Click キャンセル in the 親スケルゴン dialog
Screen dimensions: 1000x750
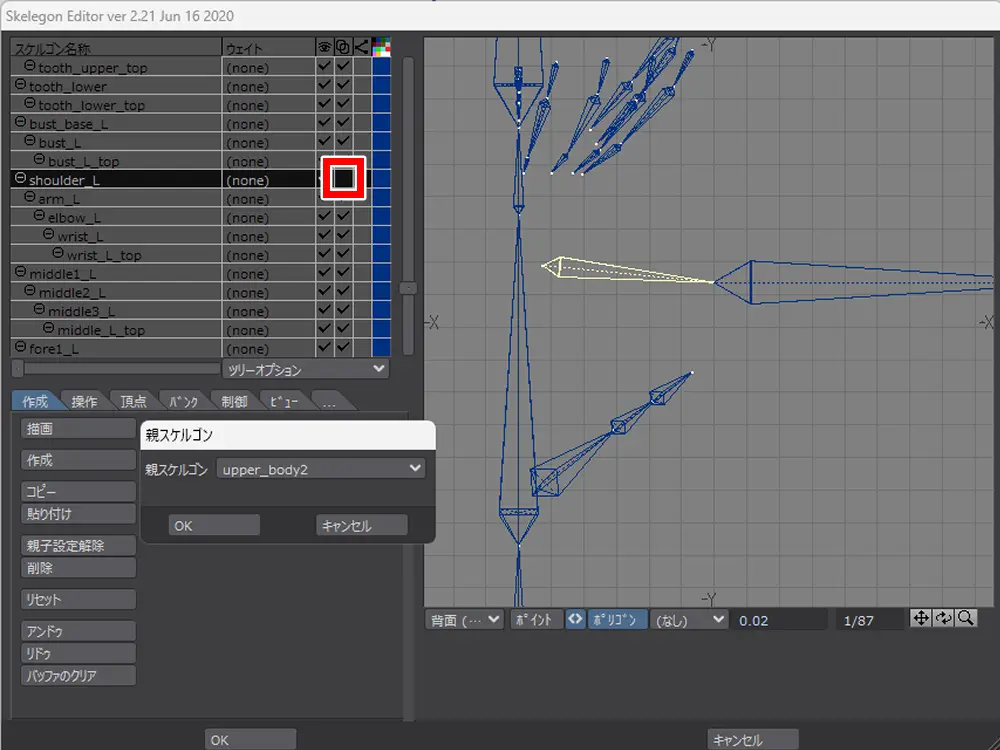(361, 526)
